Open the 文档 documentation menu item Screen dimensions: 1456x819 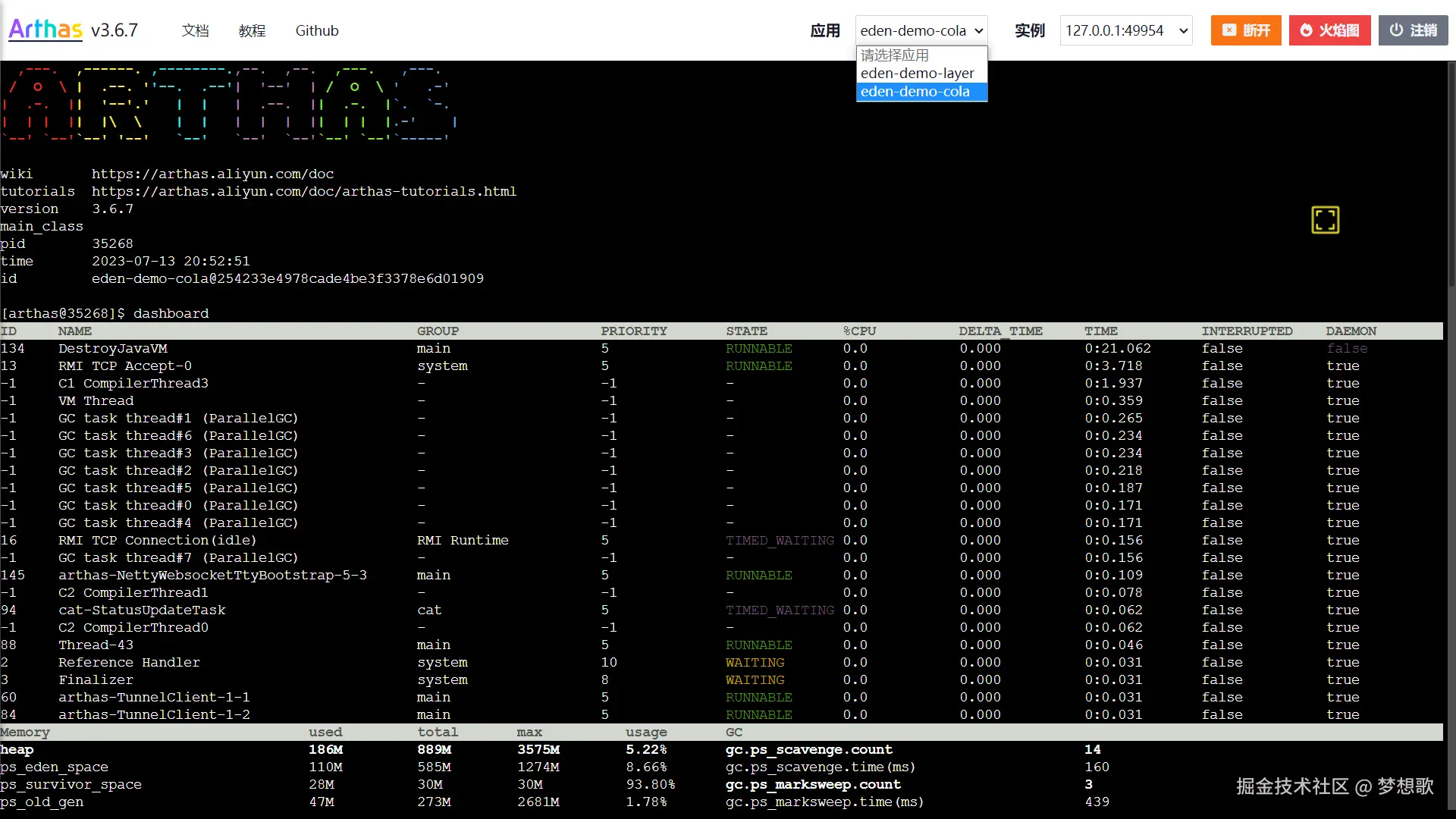[195, 30]
